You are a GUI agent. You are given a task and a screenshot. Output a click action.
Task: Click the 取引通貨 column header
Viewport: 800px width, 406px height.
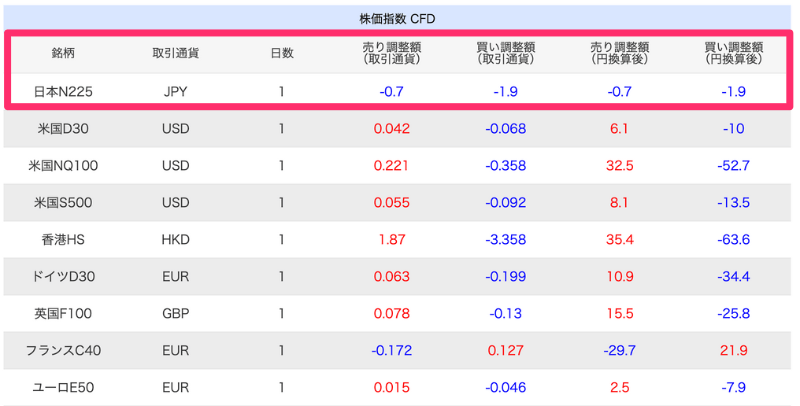tap(175, 54)
